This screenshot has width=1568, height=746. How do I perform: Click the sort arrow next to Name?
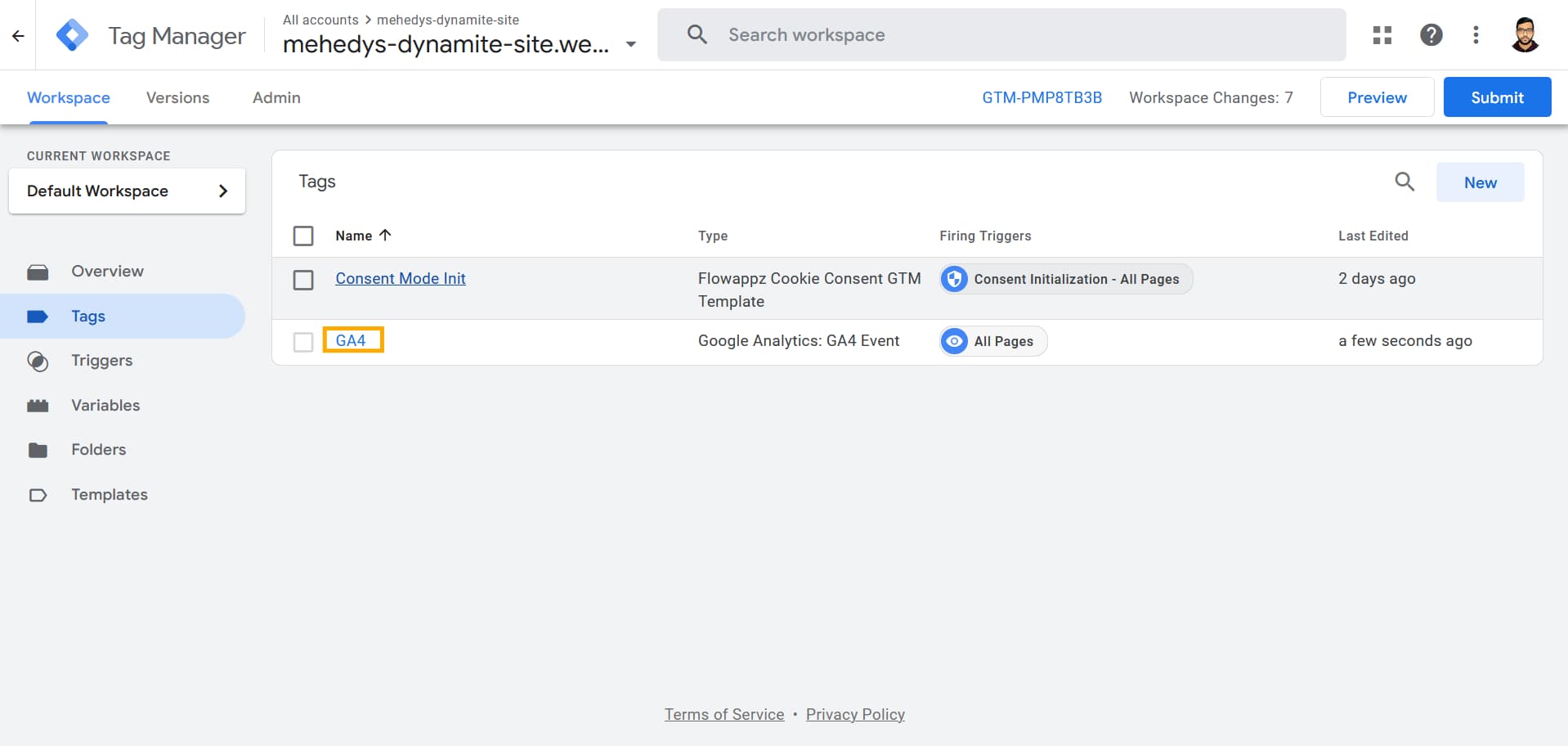coord(385,235)
